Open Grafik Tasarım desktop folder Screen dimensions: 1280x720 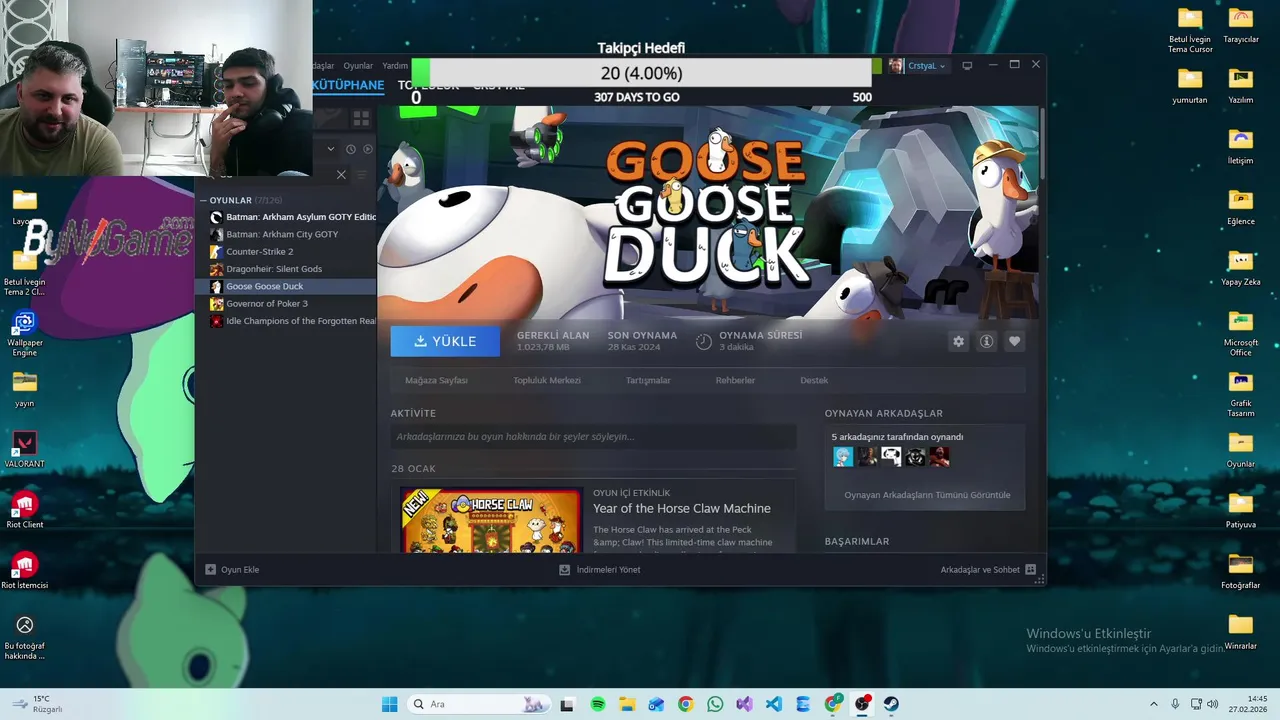pyautogui.click(x=1241, y=394)
